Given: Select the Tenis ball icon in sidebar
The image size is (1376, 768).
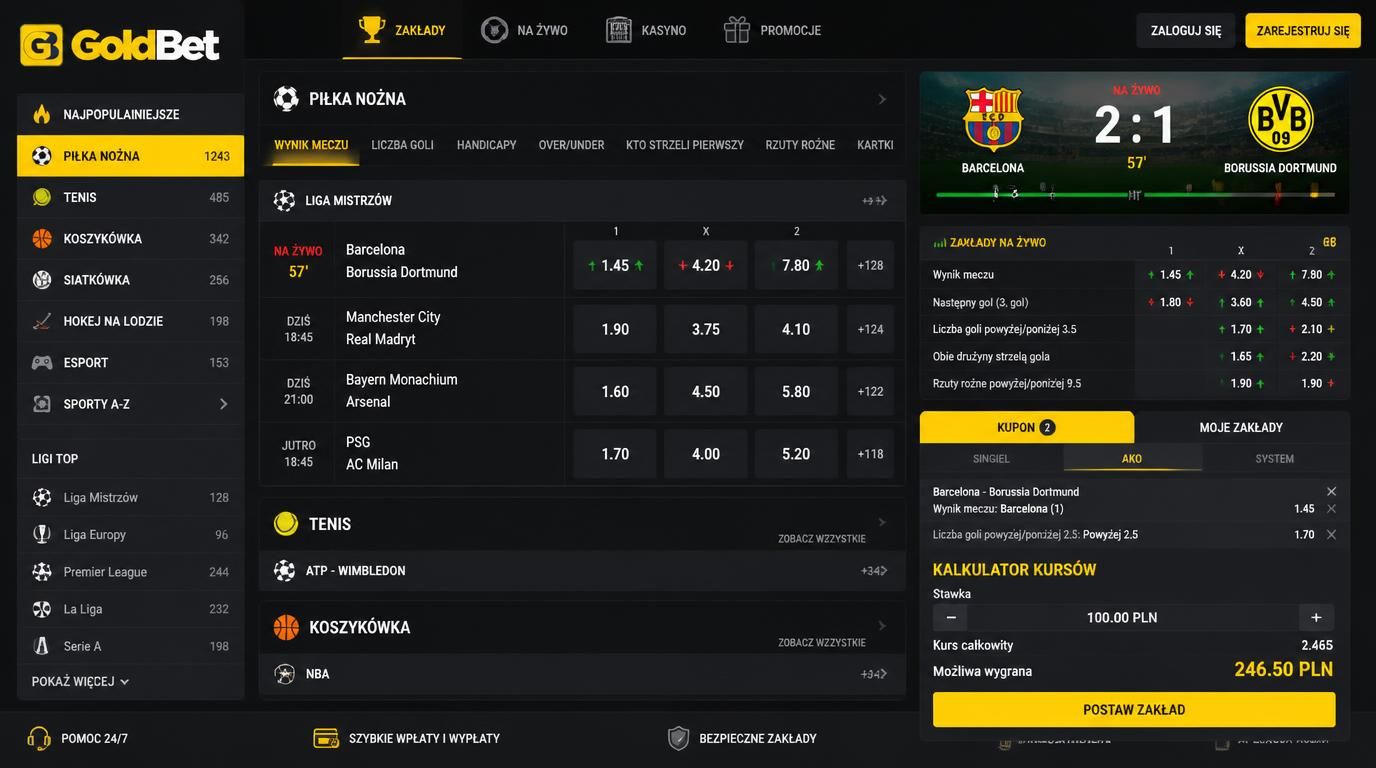Looking at the screenshot, I should pyautogui.click(x=41, y=197).
